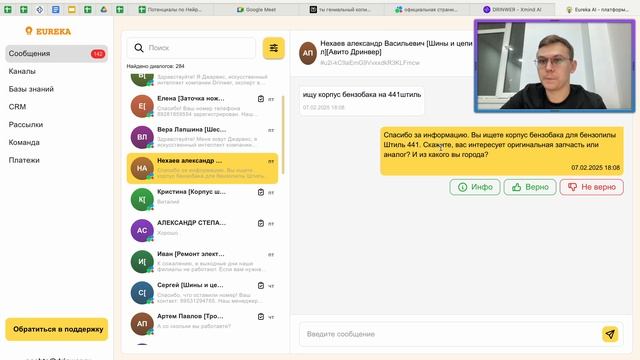This screenshot has height=360, width=640.
Task: Click the incoming message ищу корпус бензобака
Action: tap(362, 100)
